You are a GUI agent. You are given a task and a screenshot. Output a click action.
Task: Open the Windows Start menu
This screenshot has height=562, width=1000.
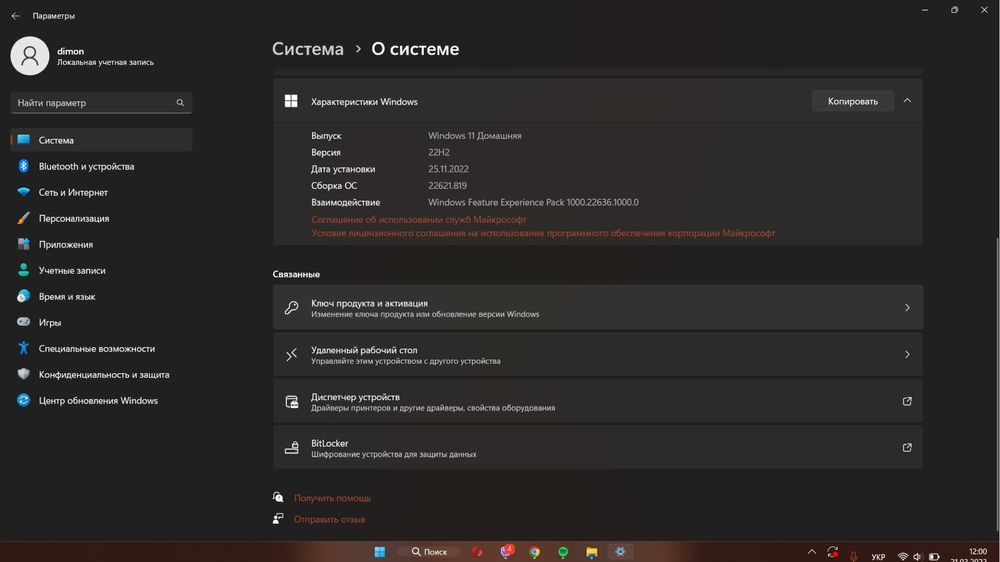(379, 552)
